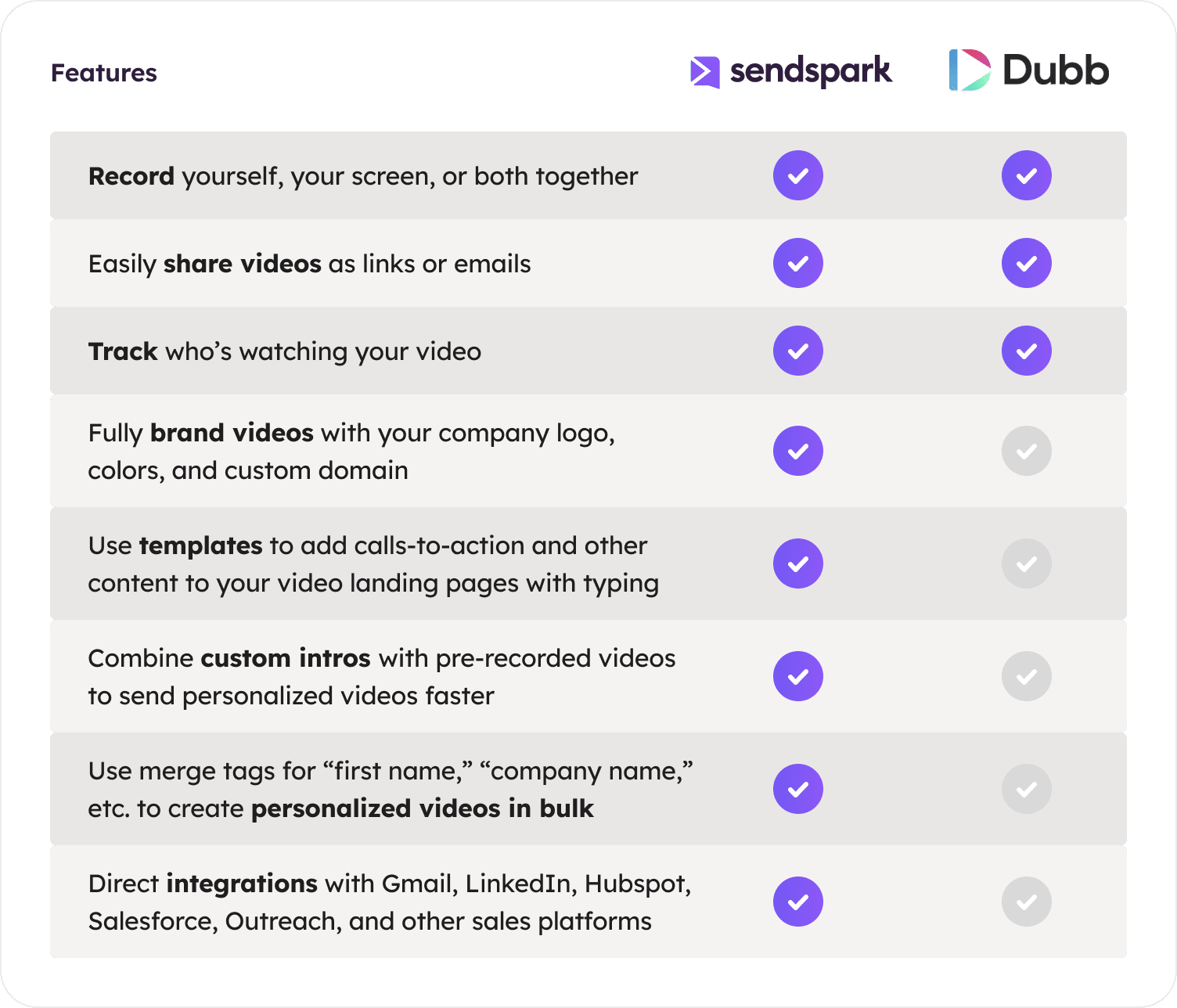Click greyed Dubb checkmark for merge tags row
Viewport: 1177px width, 1008px height.
1027,789
